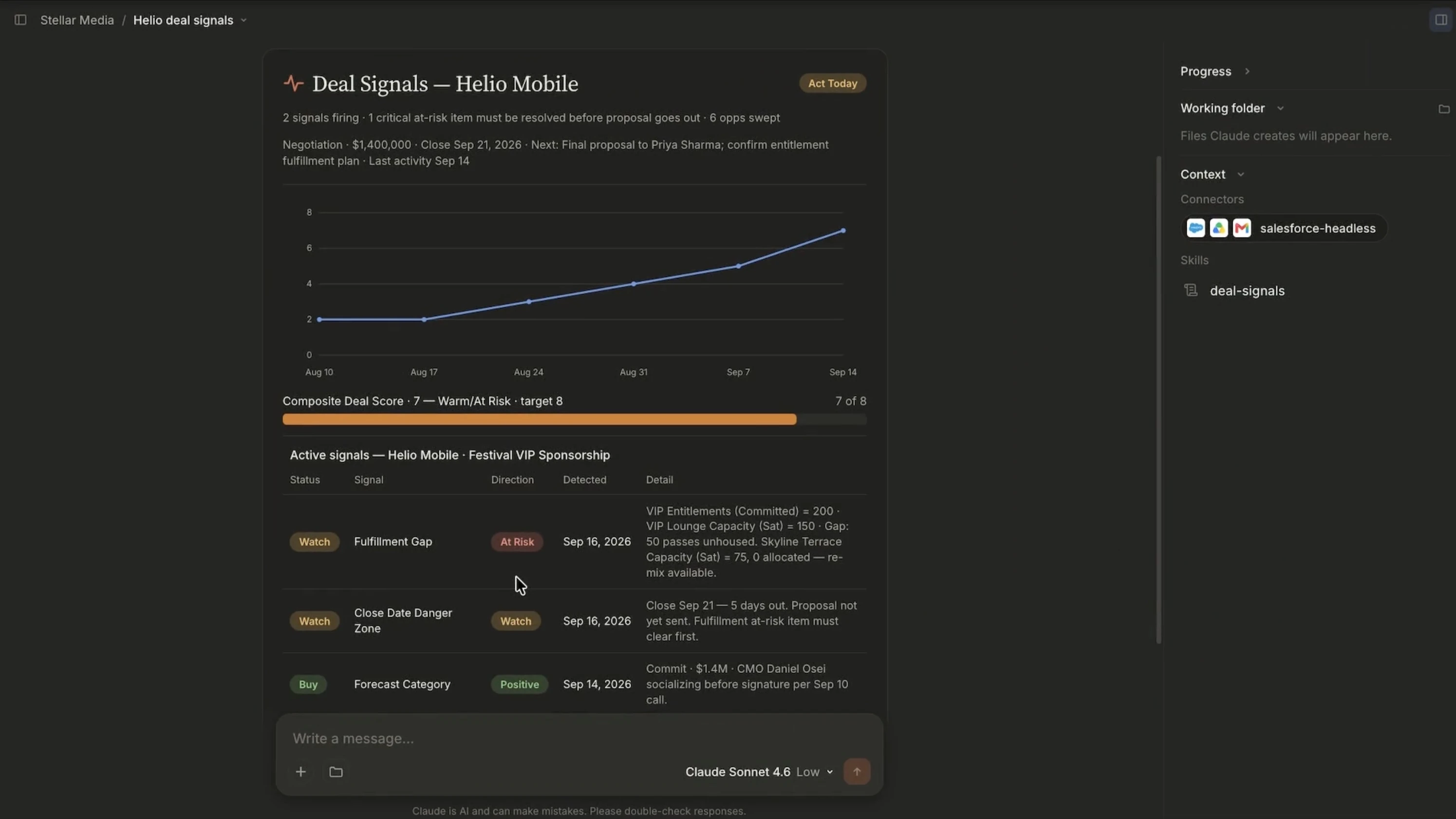Select the Sep 14 data point on chart
Viewport: 1456px width, 819px height.
843,231
